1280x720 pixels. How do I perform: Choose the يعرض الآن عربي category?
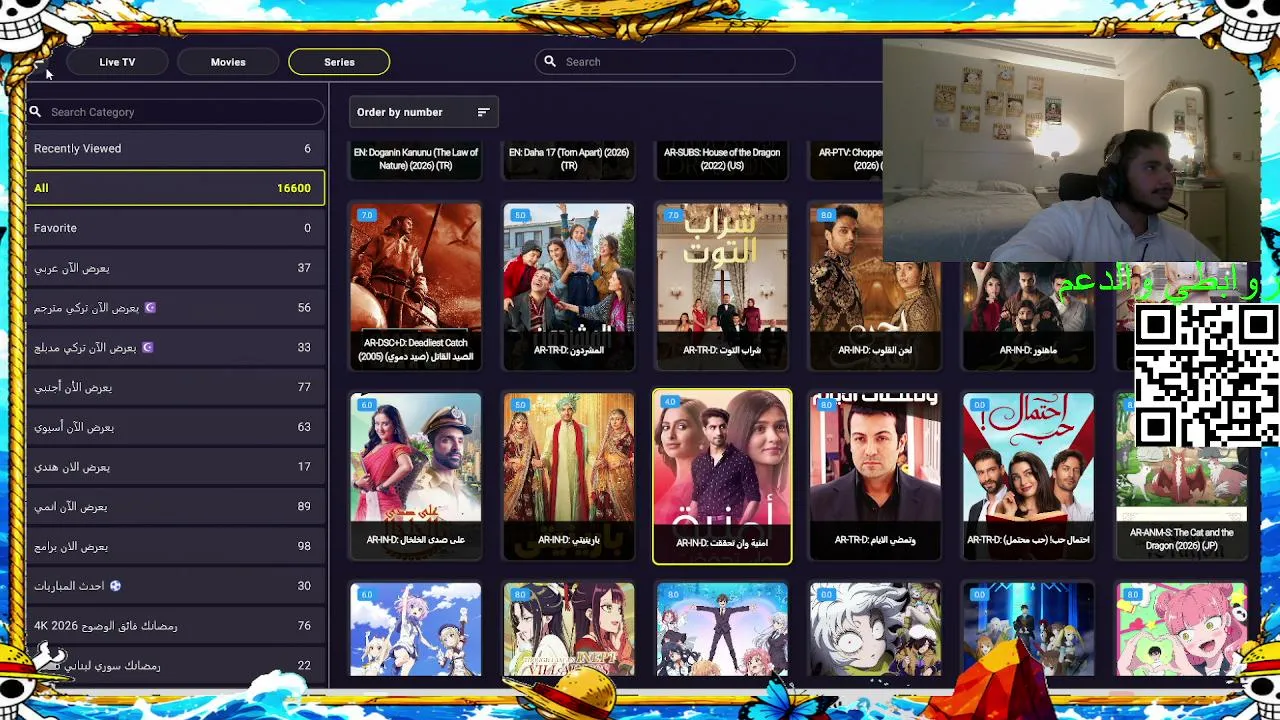(x=175, y=268)
